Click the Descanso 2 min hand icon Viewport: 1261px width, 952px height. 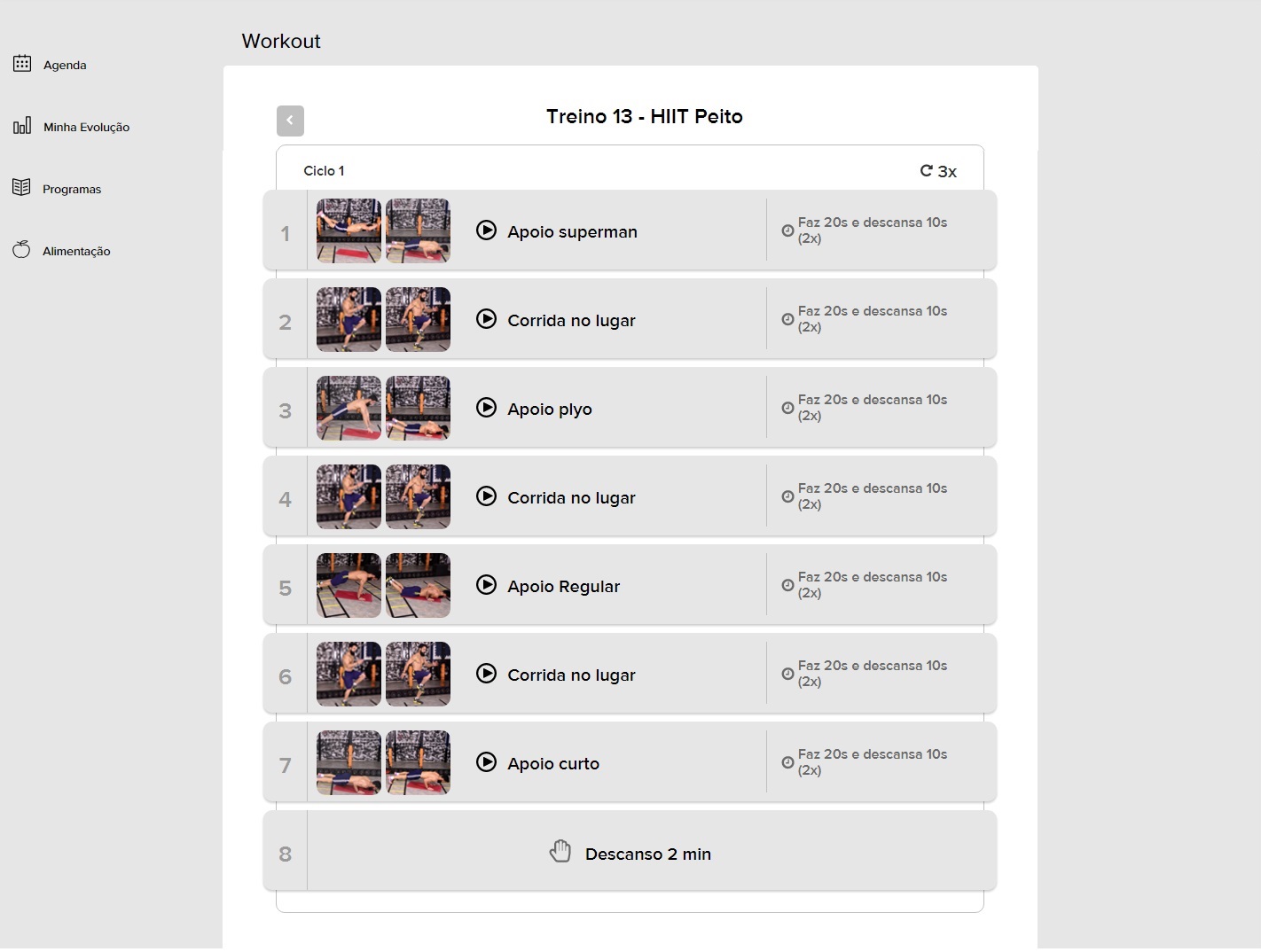[560, 852]
